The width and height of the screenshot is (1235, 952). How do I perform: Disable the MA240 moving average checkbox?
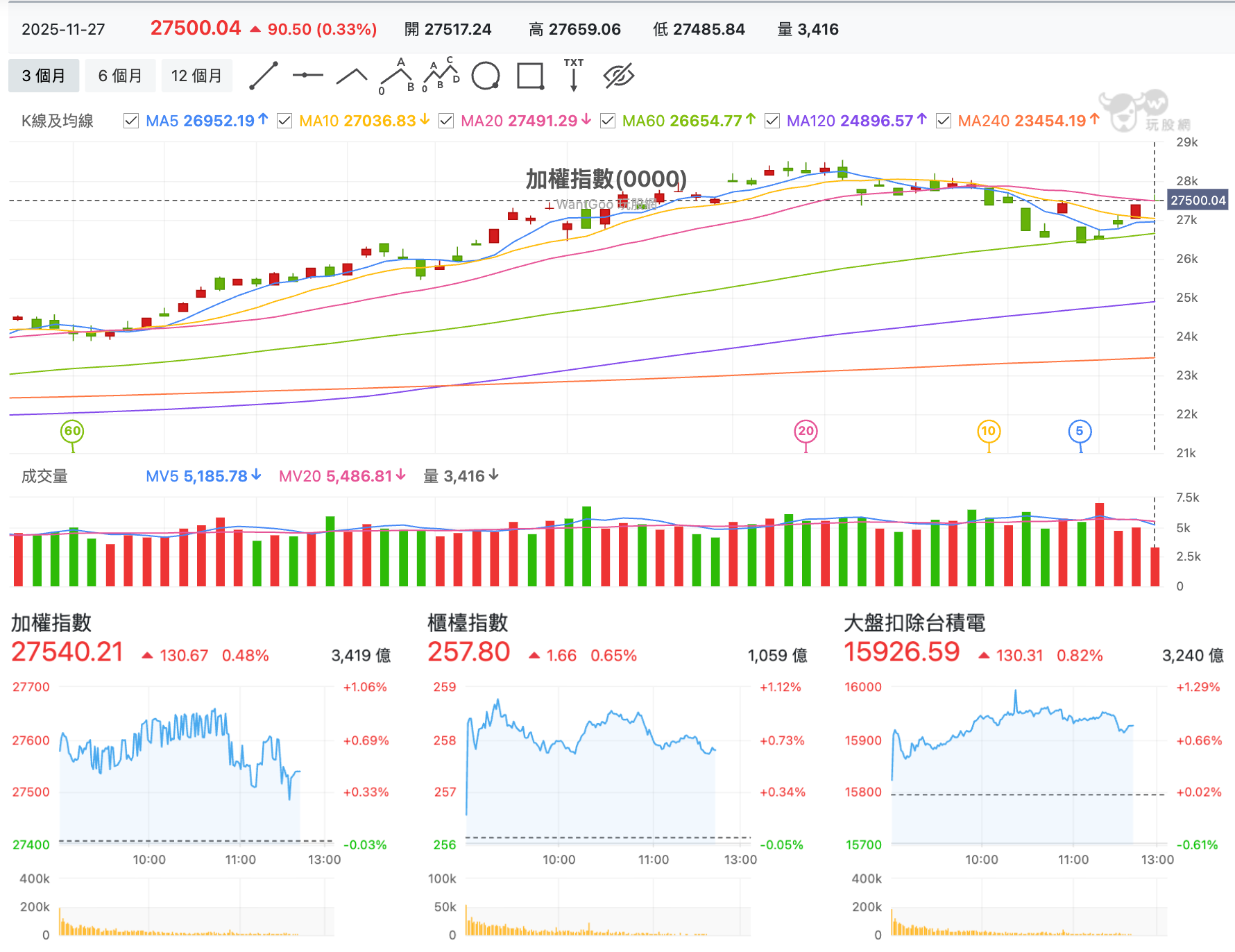(x=943, y=121)
